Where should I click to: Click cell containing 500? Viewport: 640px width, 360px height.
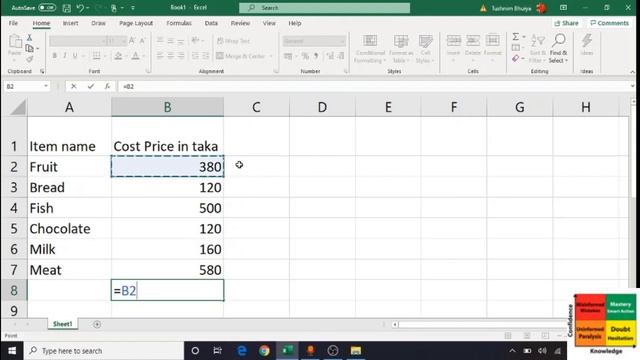point(167,208)
